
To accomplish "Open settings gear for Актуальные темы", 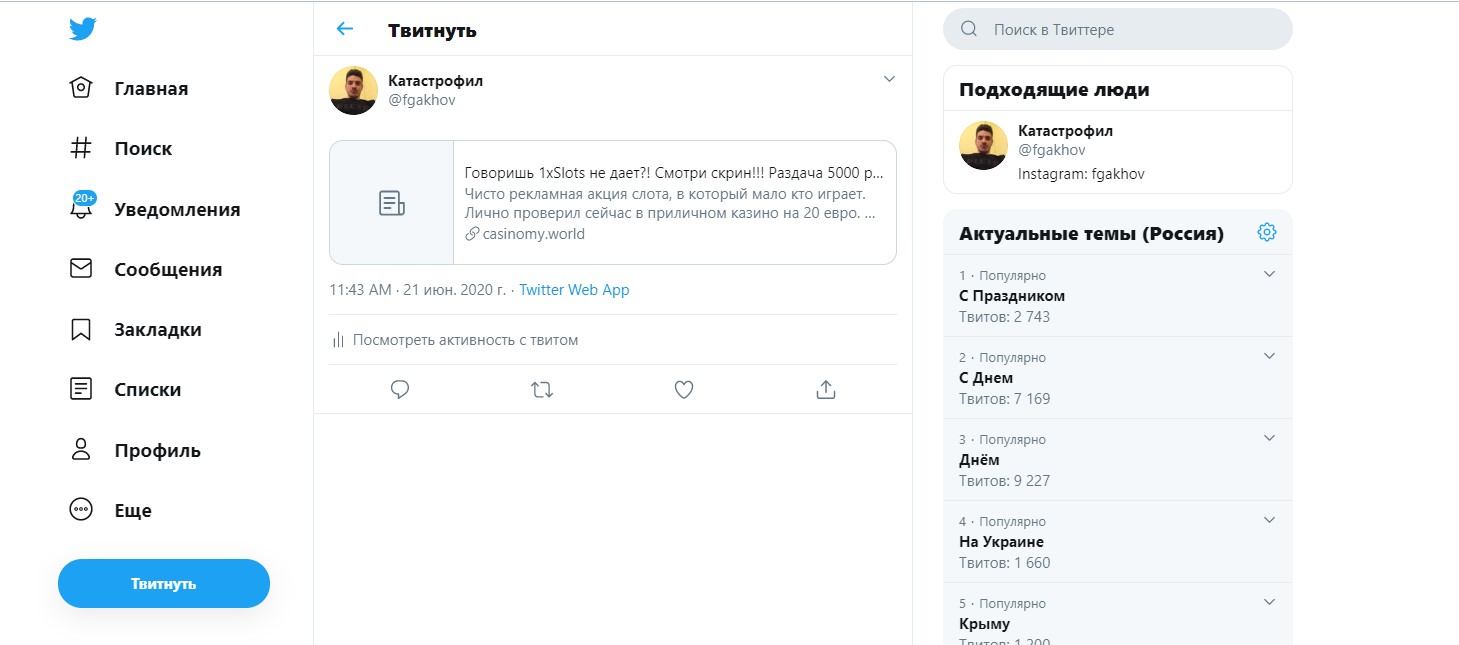I will 1266,231.
